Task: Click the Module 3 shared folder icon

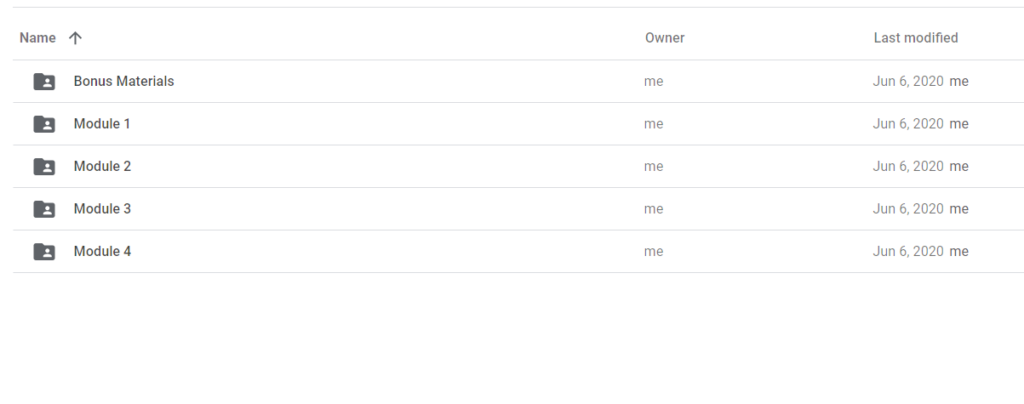Action: tap(44, 209)
